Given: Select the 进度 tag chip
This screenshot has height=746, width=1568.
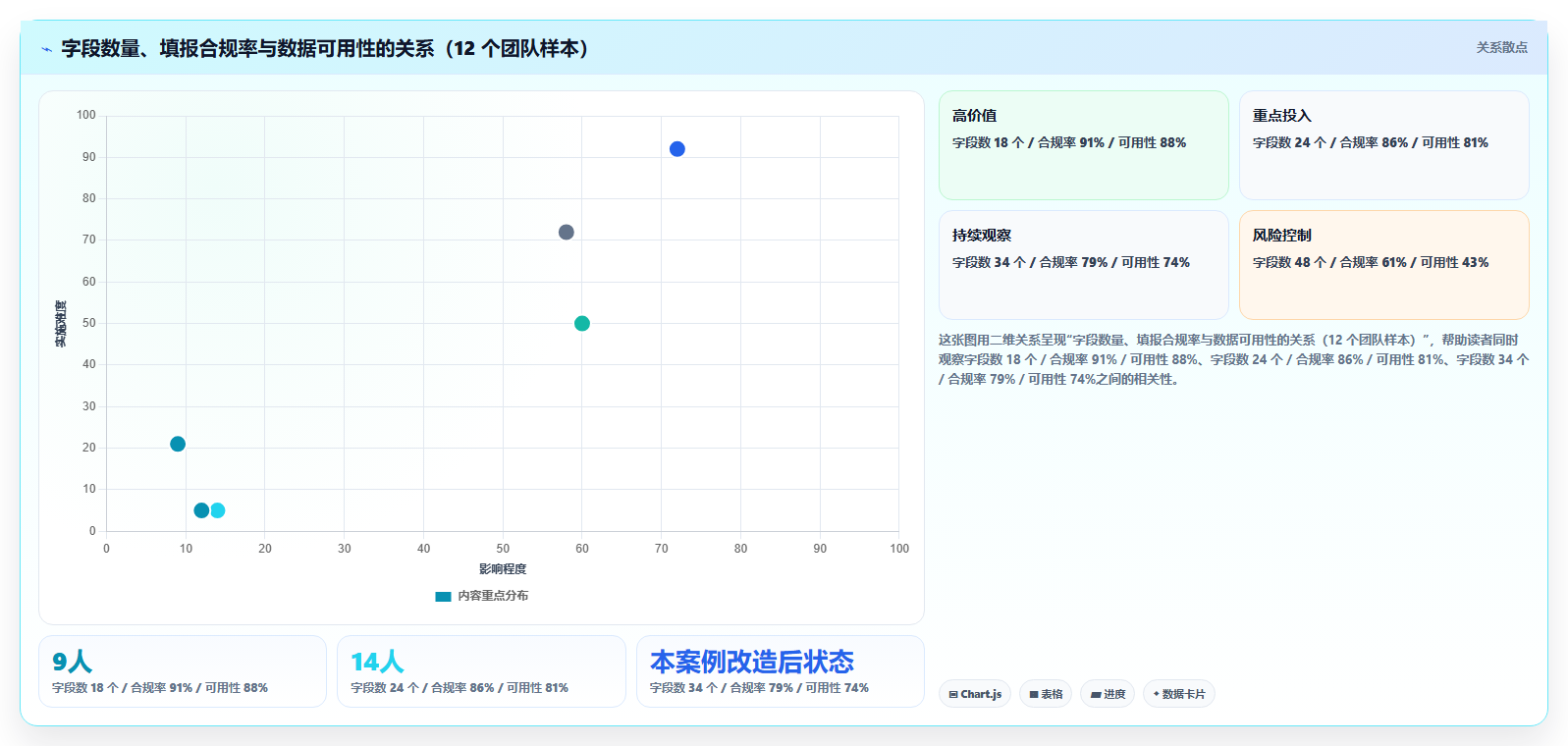Looking at the screenshot, I should [1108, 694].
